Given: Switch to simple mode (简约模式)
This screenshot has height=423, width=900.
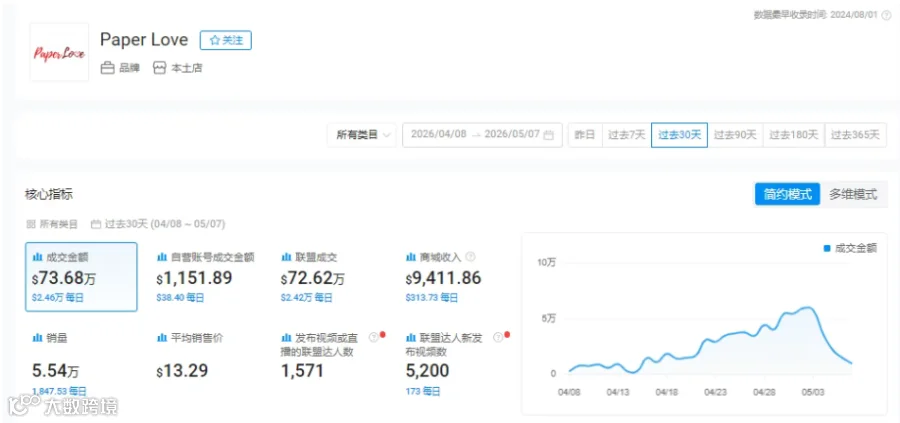Looking at the screenshot, I should [788, 195].
